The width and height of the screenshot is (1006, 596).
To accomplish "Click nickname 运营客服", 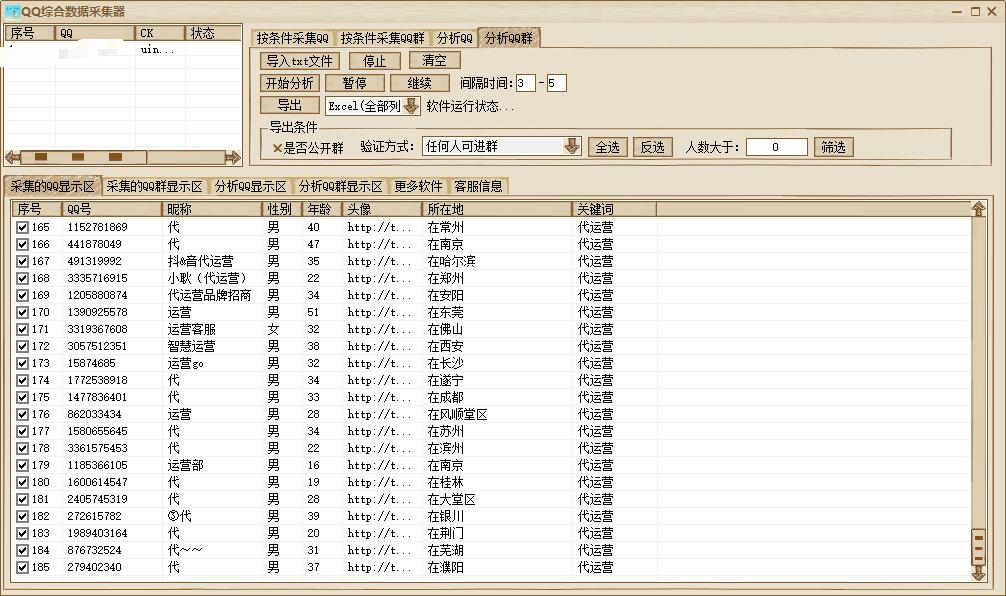I will pyautogui.click(x=191, y=329).
